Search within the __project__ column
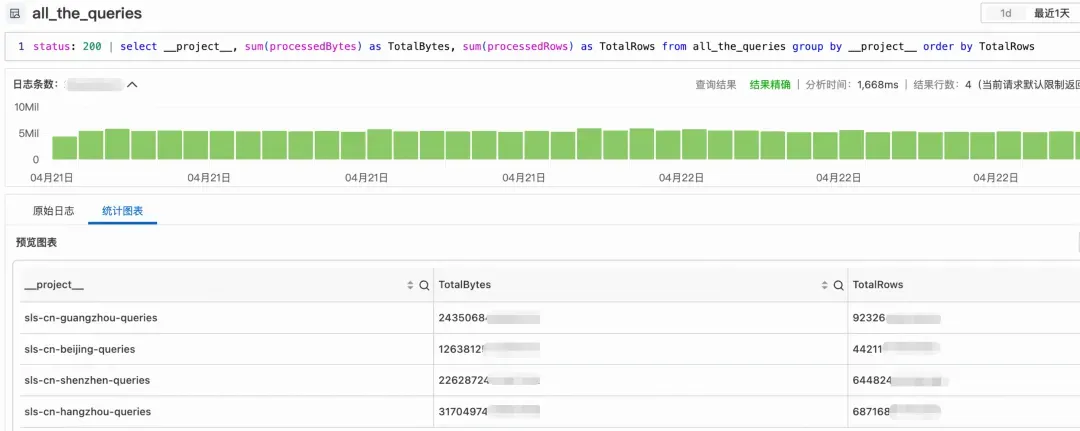1080x431 pixels. point(424,285)
